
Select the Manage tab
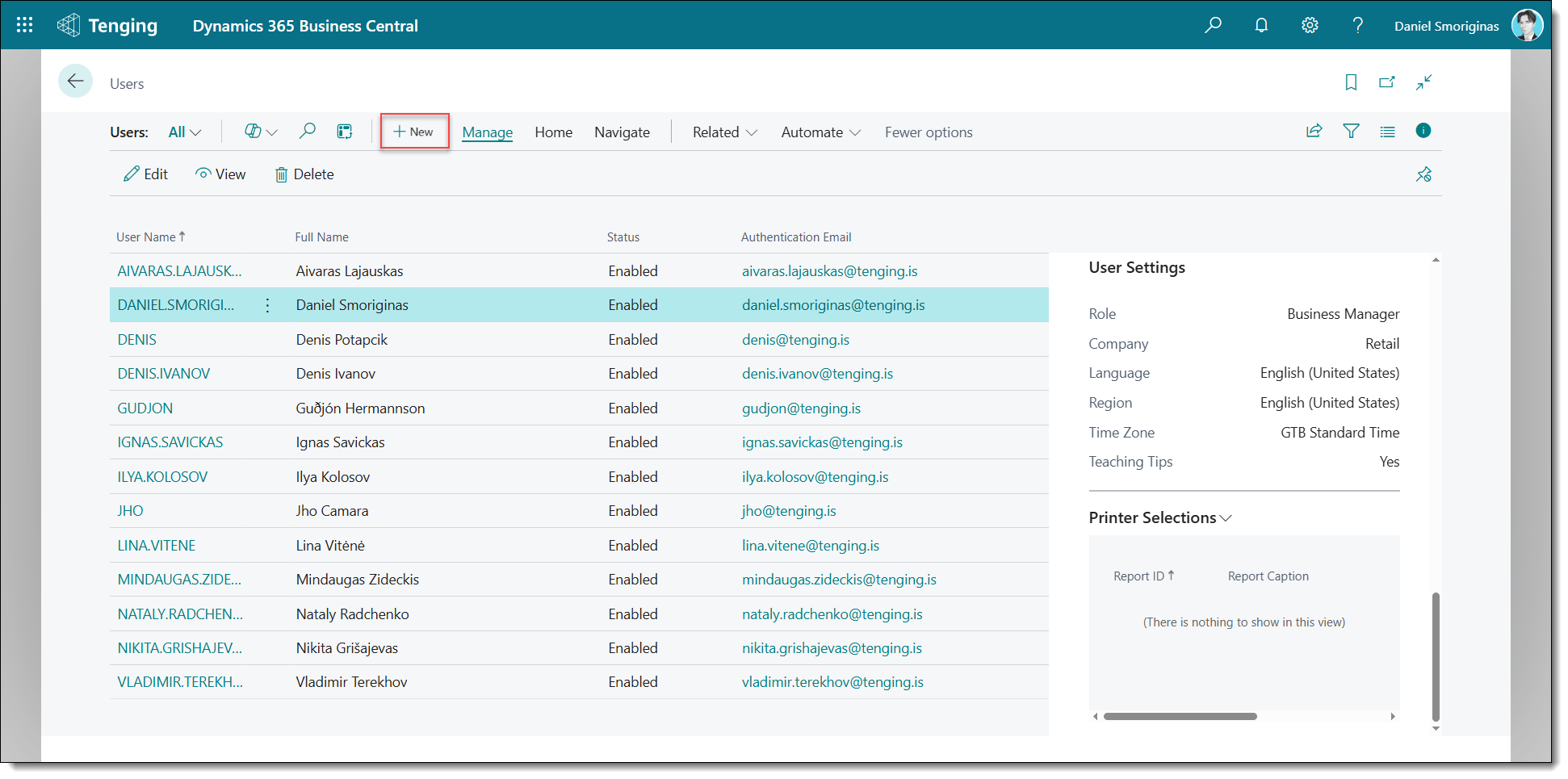[488, 132]
